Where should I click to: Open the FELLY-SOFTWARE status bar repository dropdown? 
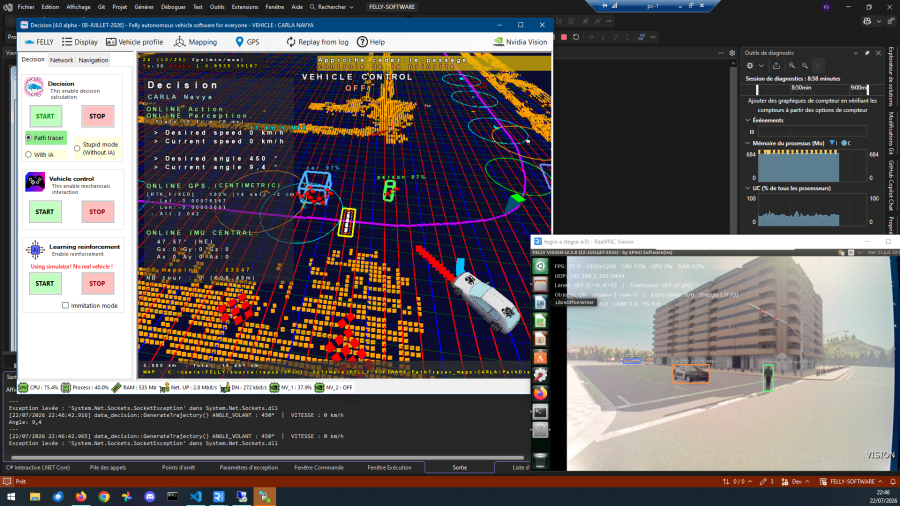pos(851,481)
